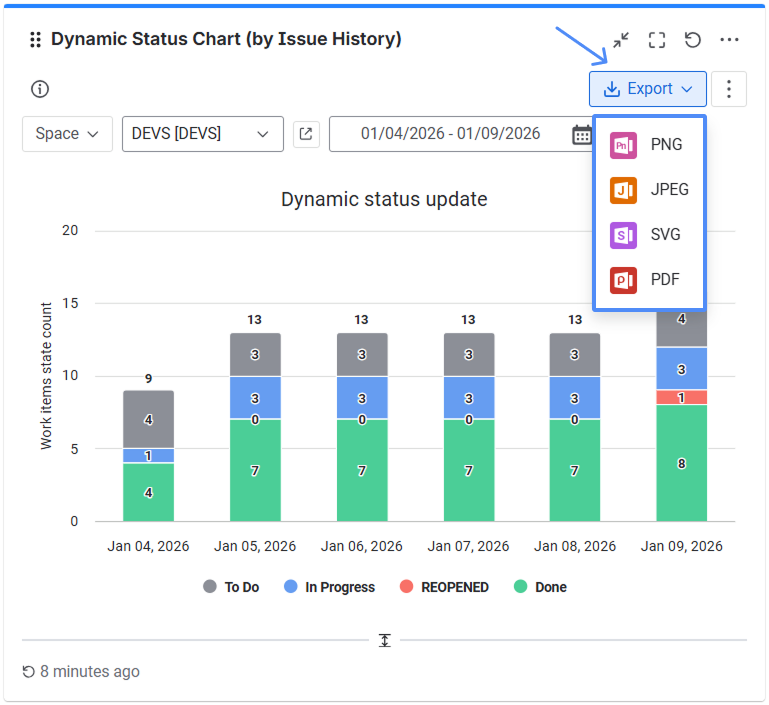Click the info icon below the title
The height and width of the screenshot is (705, 769).
click(40, 89)
